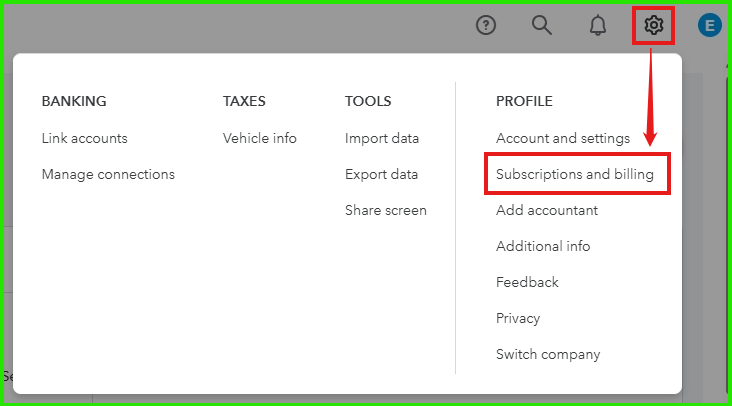Select Add accountant
The height and width of the screenshot is (406, 732).
tap(547, 210)
